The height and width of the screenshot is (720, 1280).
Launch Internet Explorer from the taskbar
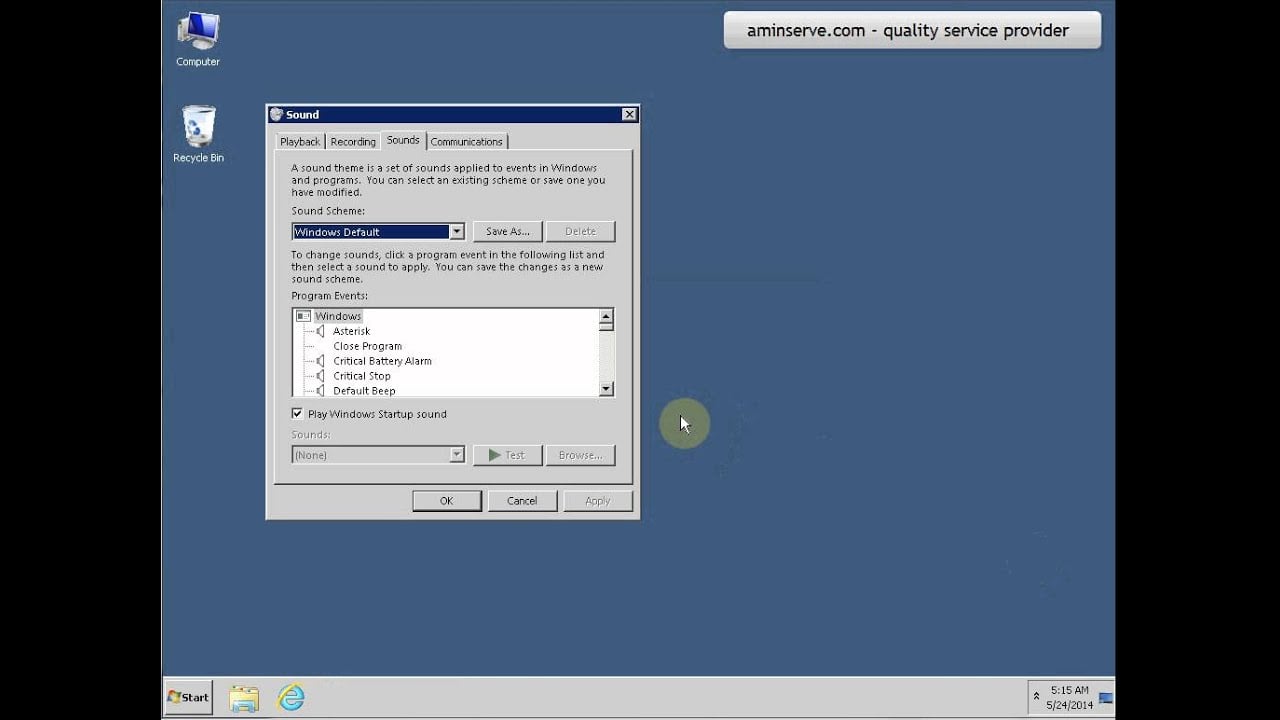[x=291, y=697]
